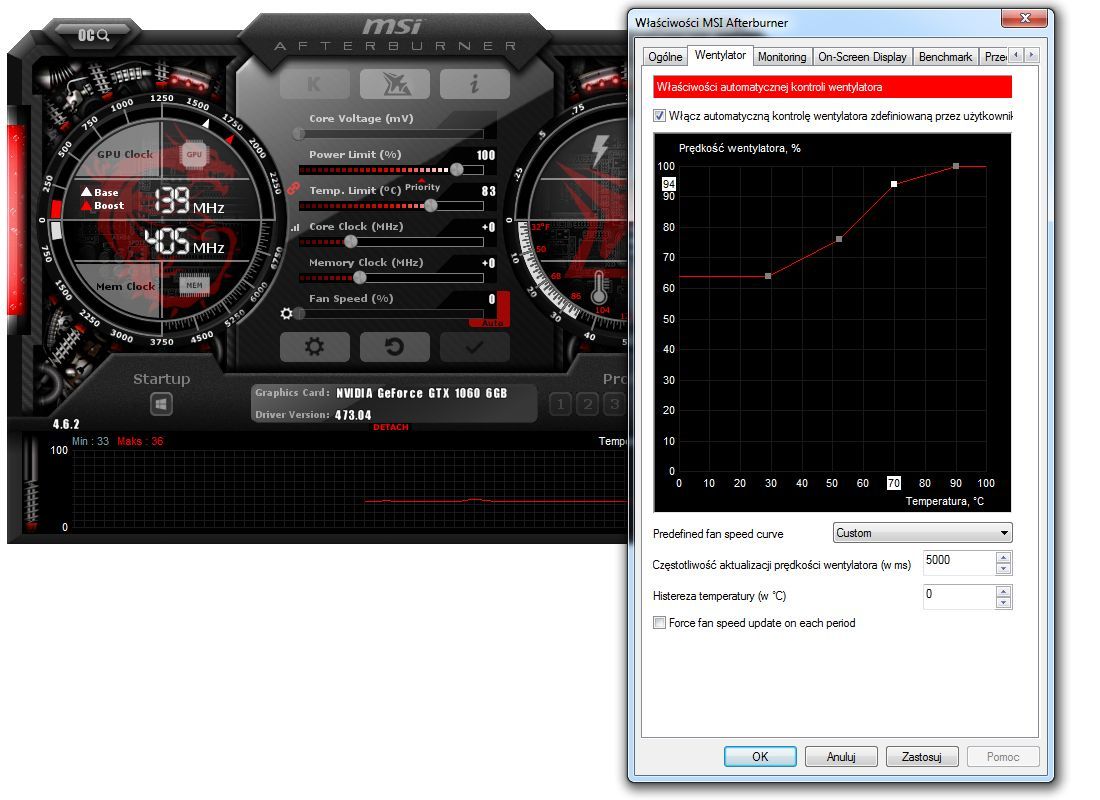Viewport: 1100px width, 800px height.
Task: Click the MEM chip icon
Action: click(x=194, y=286)
